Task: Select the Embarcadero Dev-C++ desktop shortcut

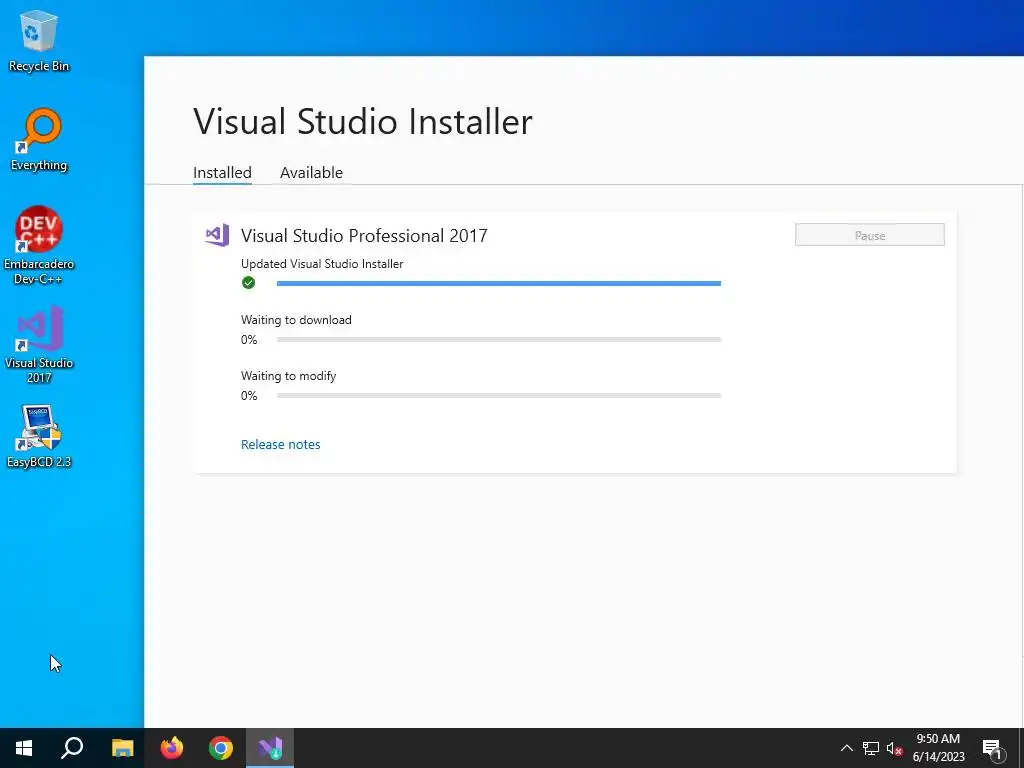Action: tap(39, 246)
